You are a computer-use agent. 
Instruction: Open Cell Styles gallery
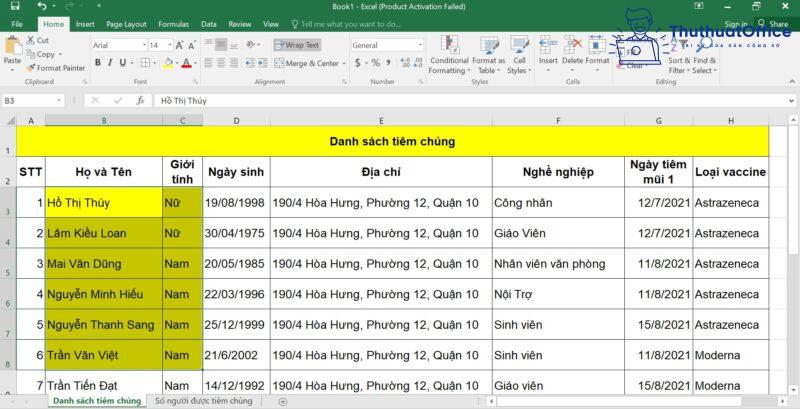519,55
